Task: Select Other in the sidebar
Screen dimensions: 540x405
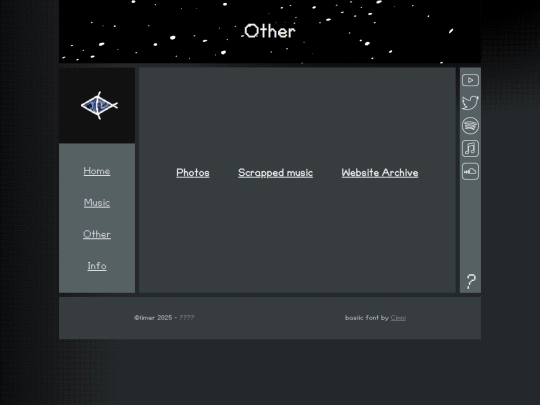Action: point(97,234)
